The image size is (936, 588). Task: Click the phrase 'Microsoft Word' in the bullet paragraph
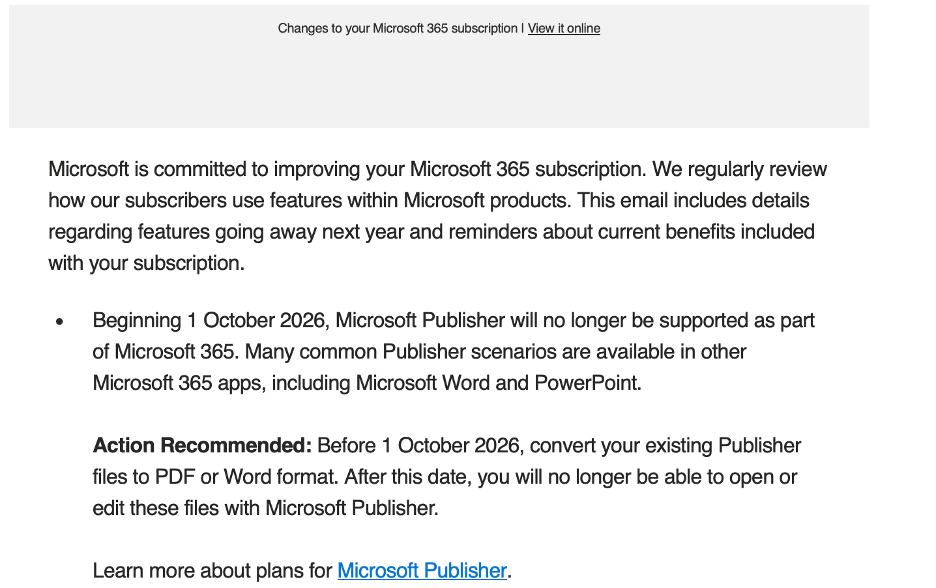click(423, 383)
